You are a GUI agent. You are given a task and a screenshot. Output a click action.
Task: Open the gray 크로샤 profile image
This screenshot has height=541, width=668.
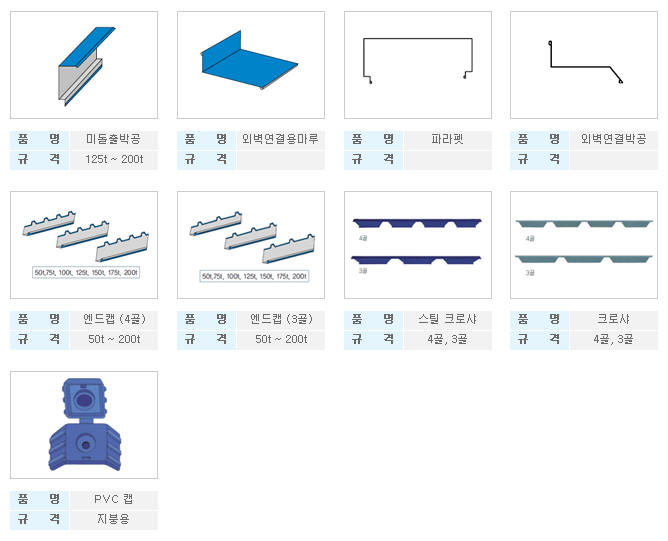(x=584, y=245)
